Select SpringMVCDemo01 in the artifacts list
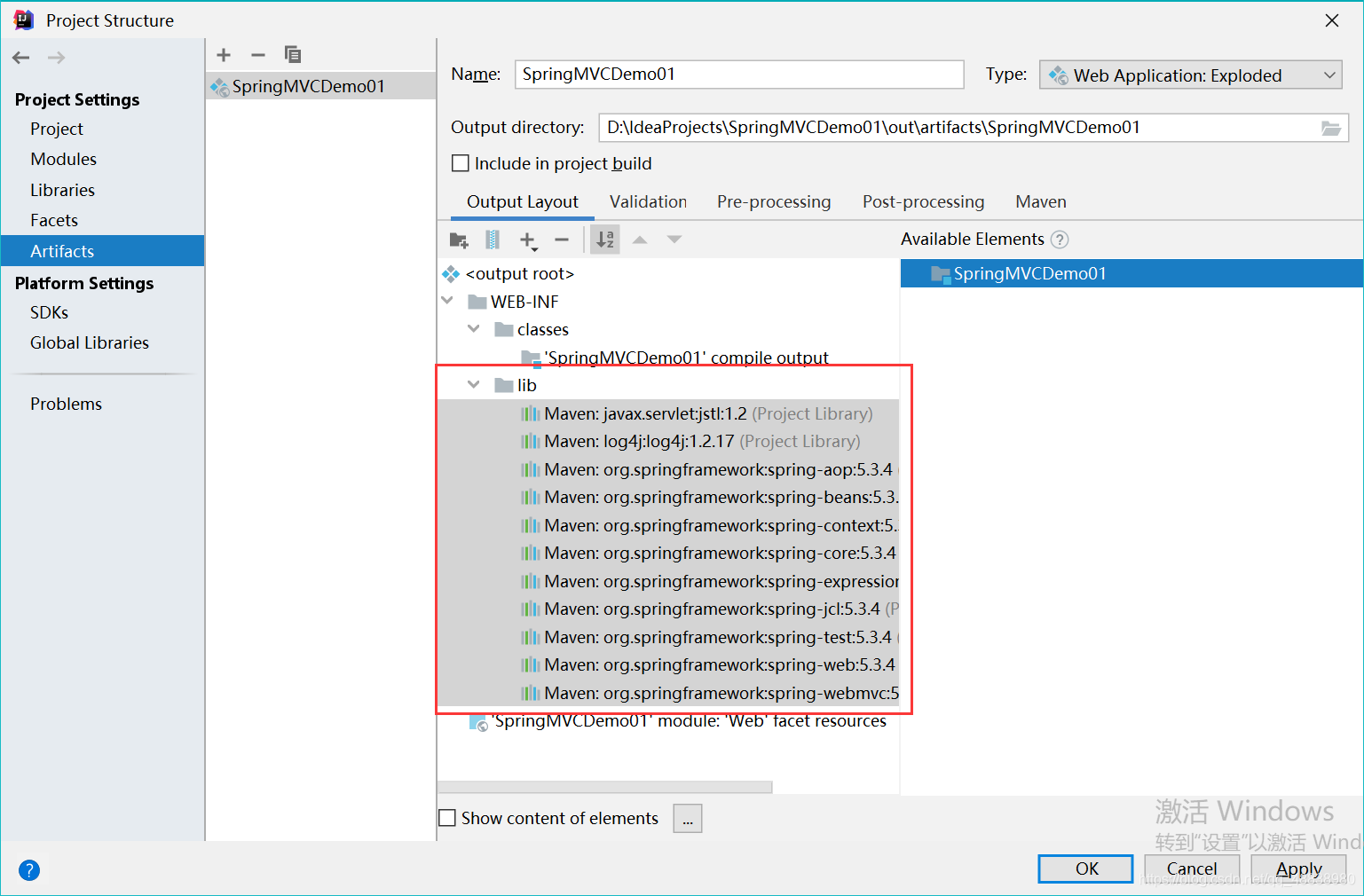 320,86
